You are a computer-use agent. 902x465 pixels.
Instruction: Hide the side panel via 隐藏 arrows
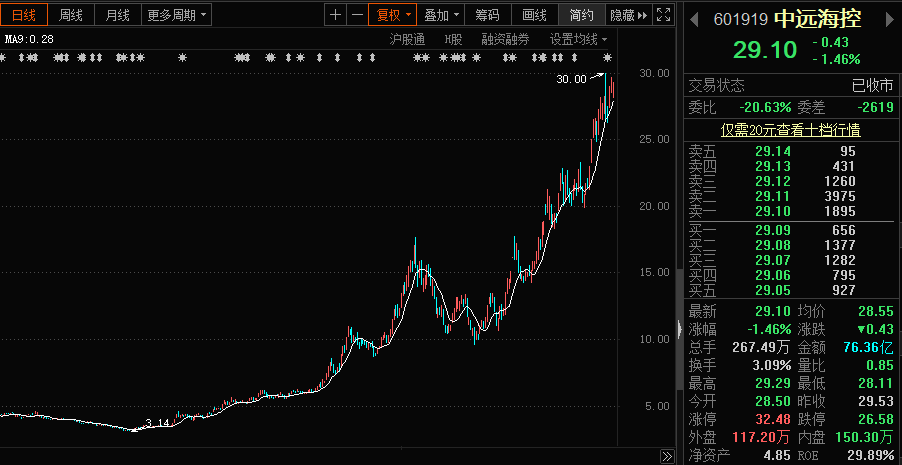coord(627,15)
